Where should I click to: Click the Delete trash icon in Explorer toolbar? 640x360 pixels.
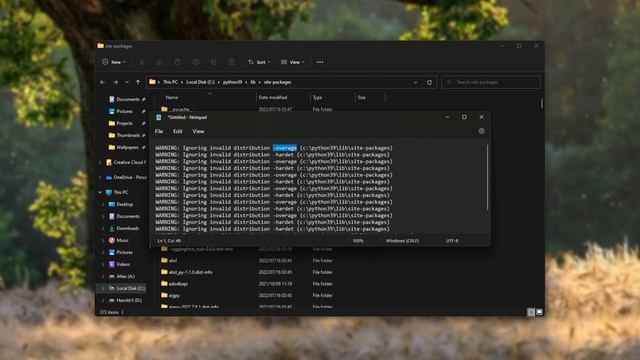(231, 62)
